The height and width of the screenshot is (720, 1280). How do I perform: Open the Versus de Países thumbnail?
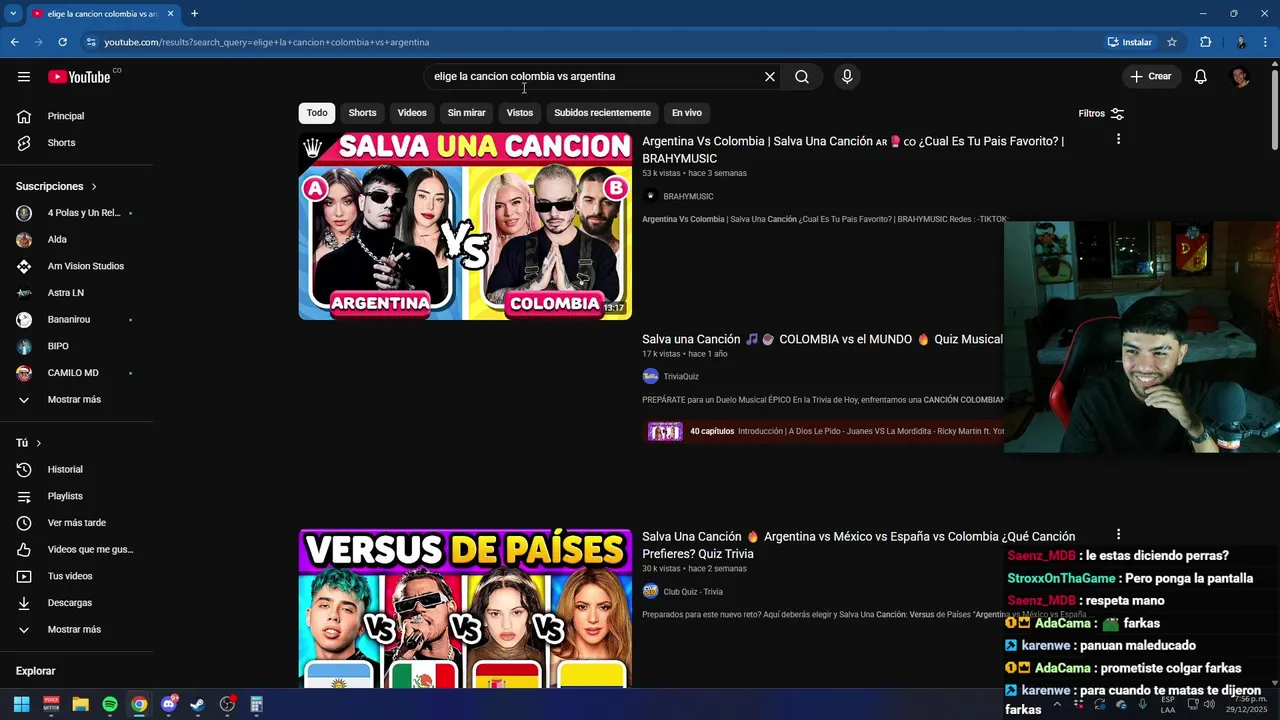tap(465, 608)
